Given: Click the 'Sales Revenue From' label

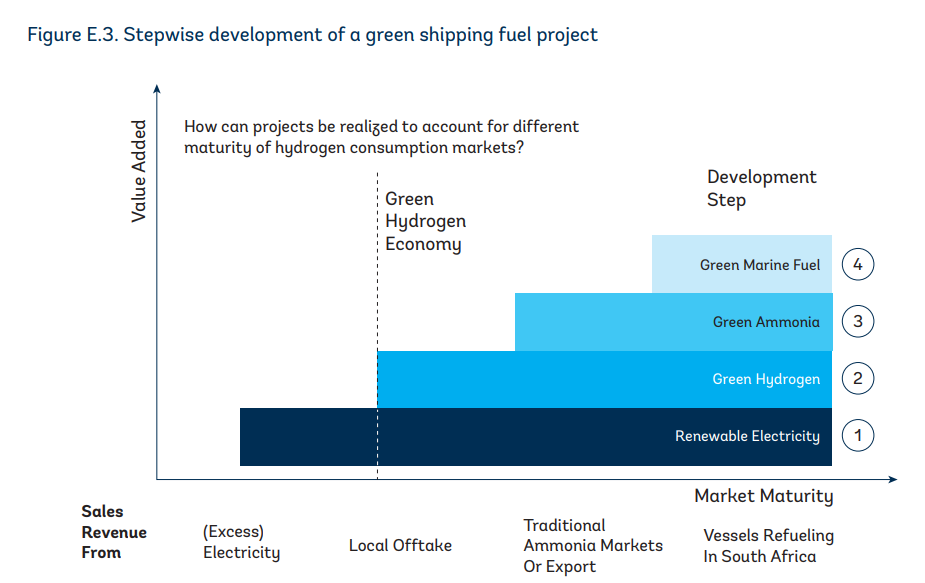Looking at the screenshot, I should pyautogui.click(x=114, y=532).
